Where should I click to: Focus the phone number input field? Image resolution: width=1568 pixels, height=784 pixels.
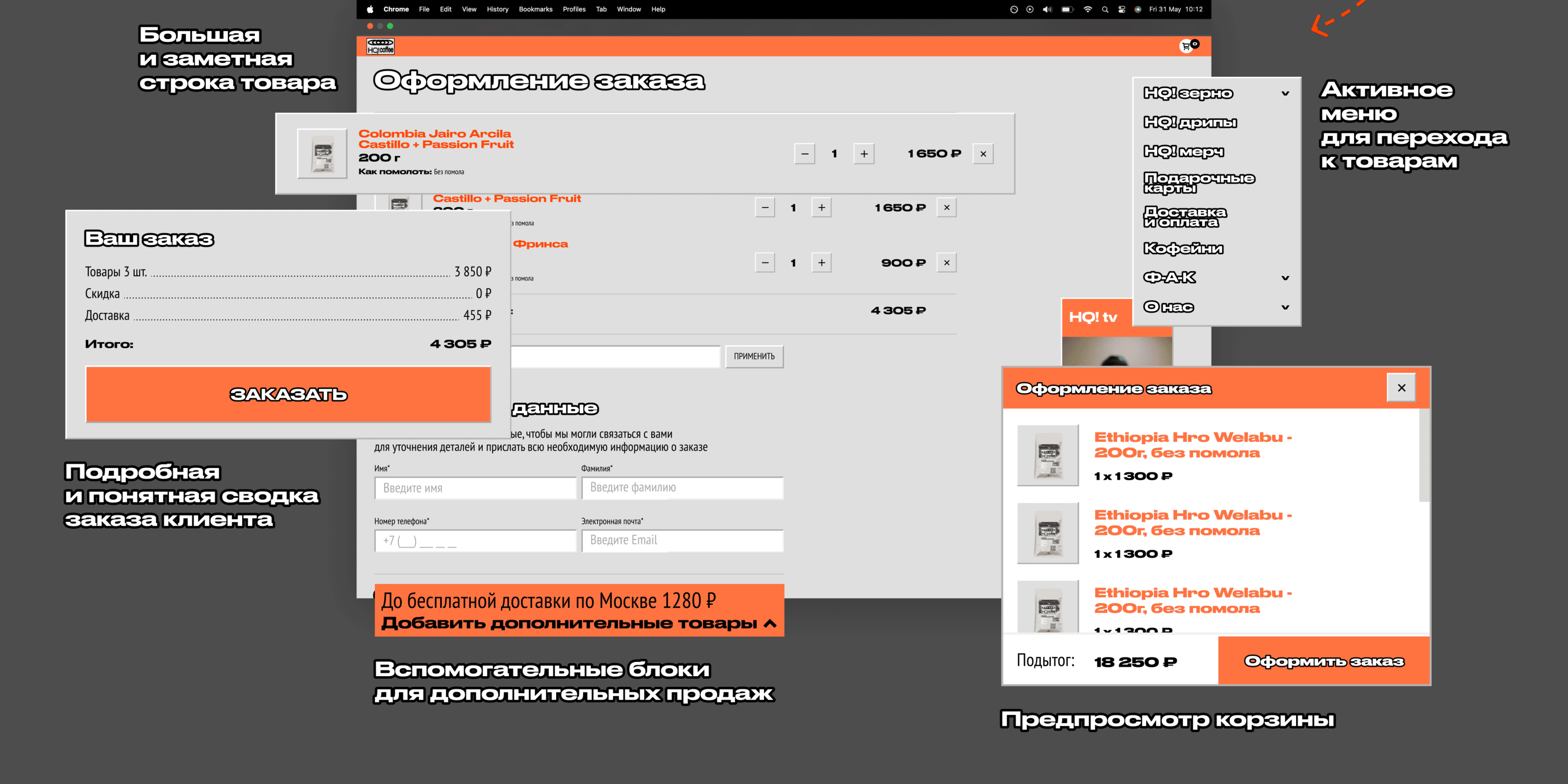pos(475,540)
